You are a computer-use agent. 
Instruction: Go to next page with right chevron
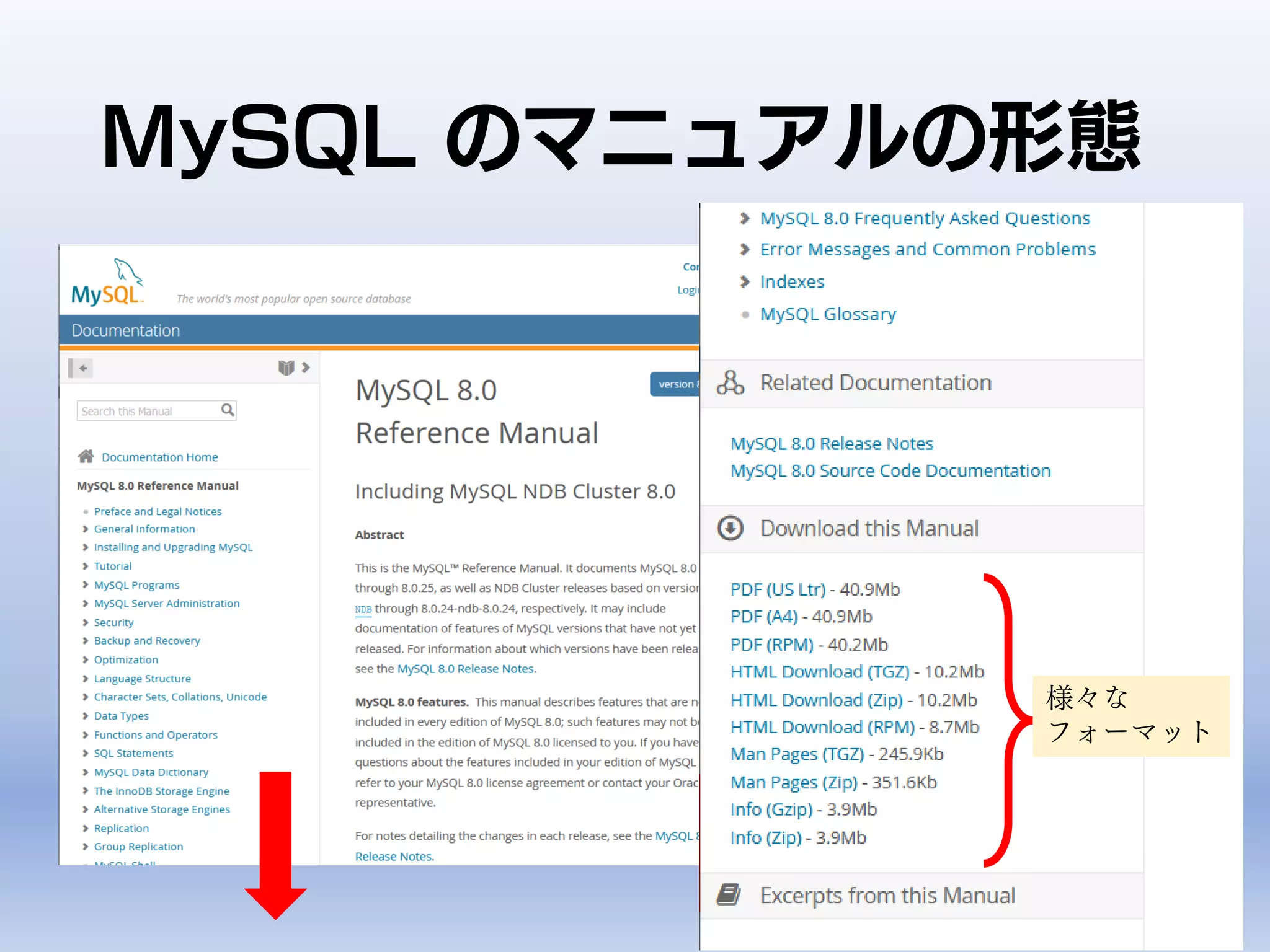[x=306, y=368]
